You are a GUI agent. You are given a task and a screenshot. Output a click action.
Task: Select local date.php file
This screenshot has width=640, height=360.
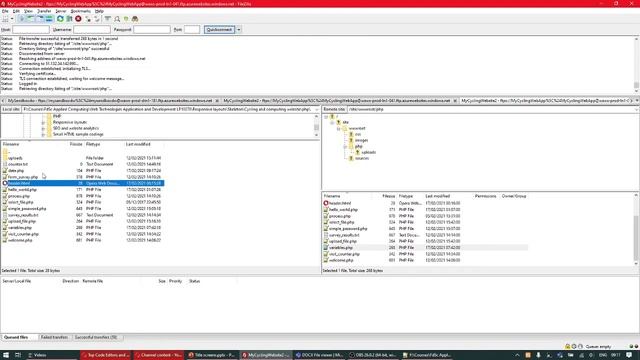click(x=16, y=171)
